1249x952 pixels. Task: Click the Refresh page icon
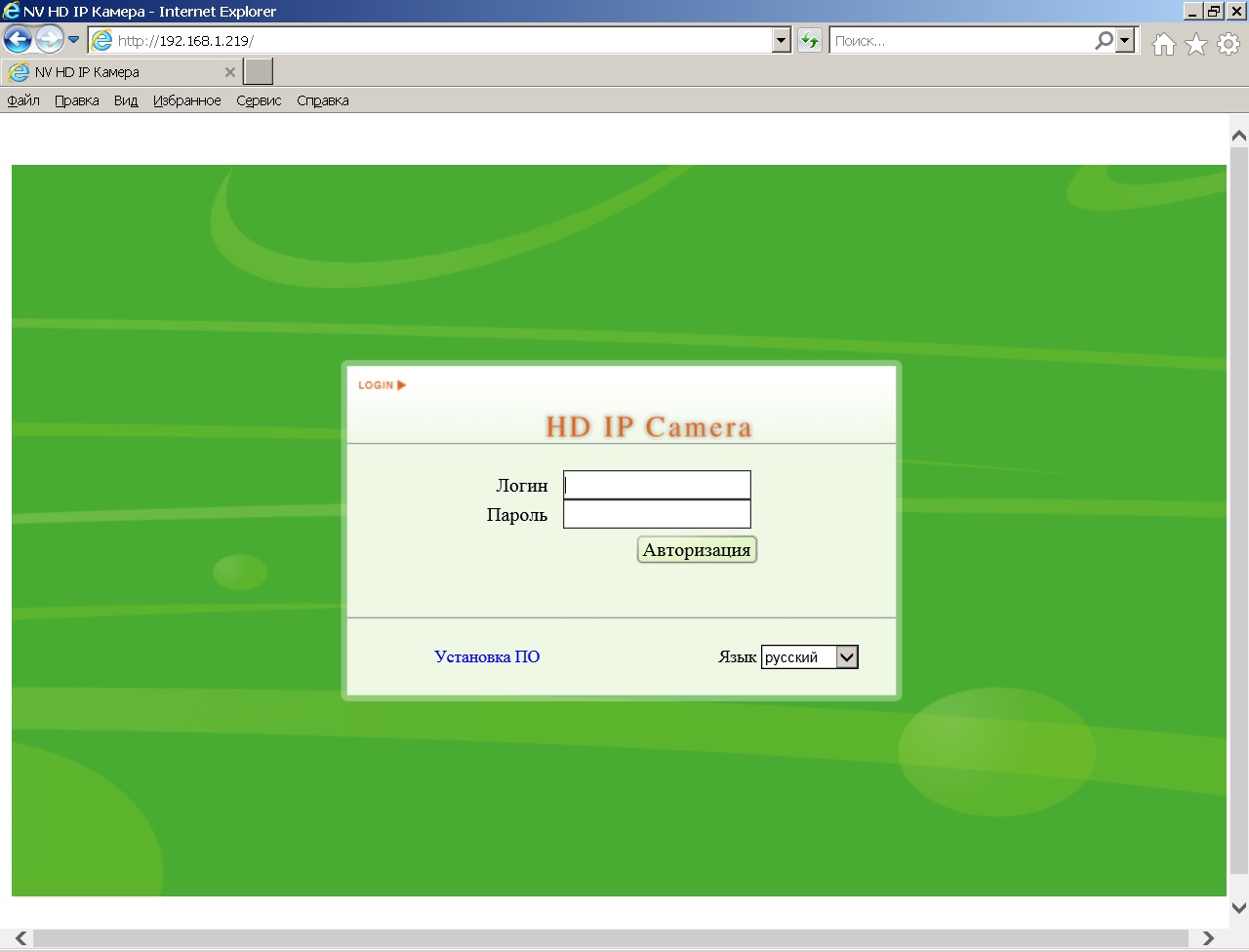tap(810, 41)
